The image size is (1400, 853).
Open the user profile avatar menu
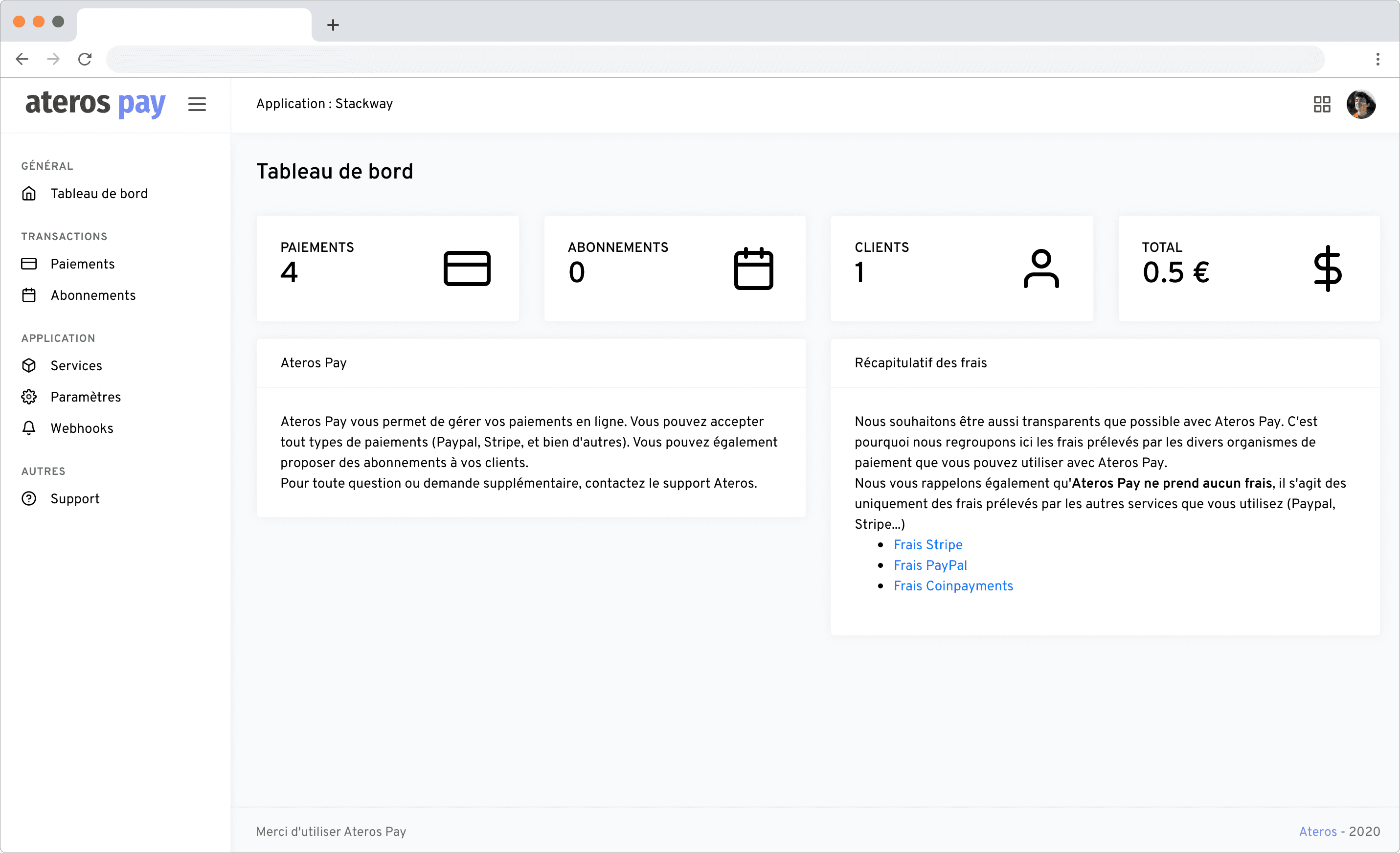[1360, 104]
